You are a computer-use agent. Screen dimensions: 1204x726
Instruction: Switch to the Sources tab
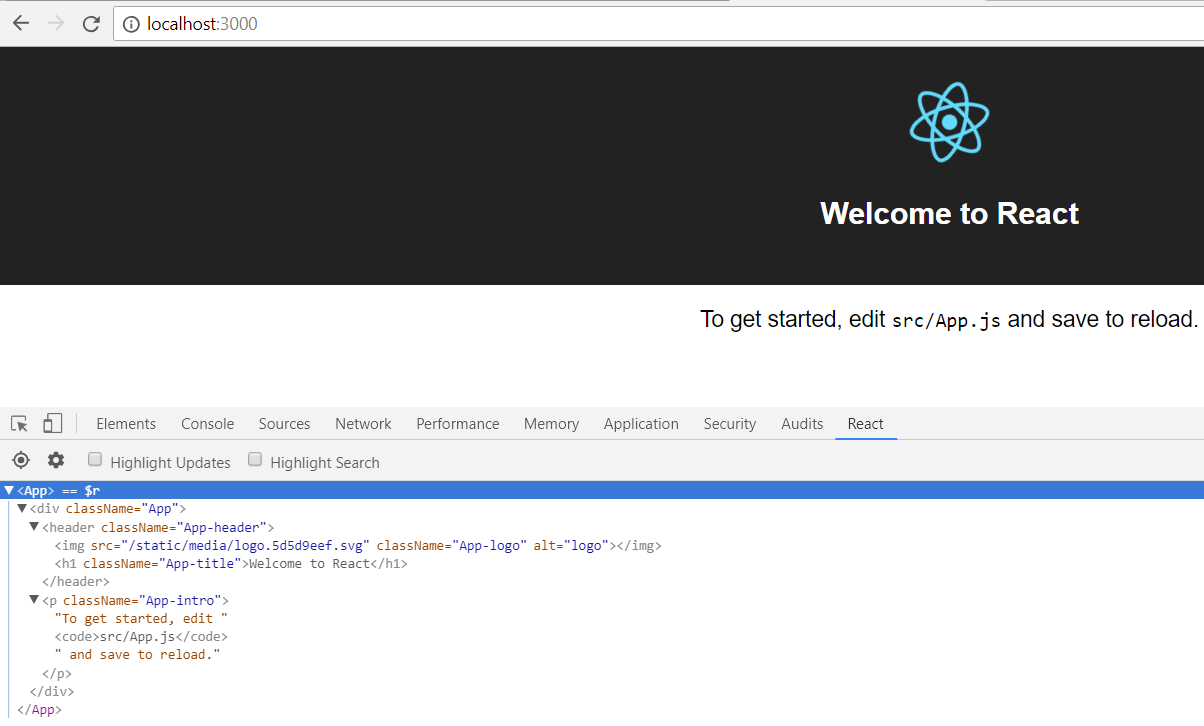pyautogui.click(x=284, y=424)
